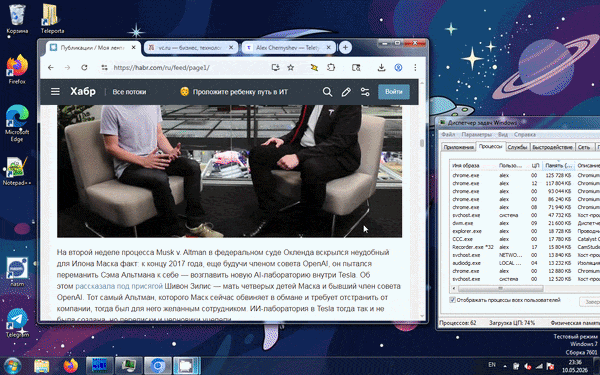Open the Habr hamburger menu
Viewport: 600px width, 375px height.
(55, 92)
